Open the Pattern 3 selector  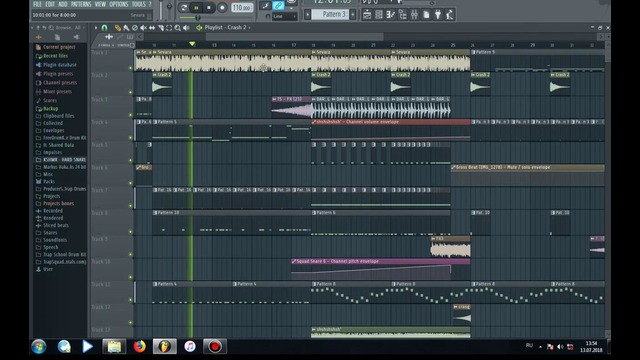pos(331,15)
